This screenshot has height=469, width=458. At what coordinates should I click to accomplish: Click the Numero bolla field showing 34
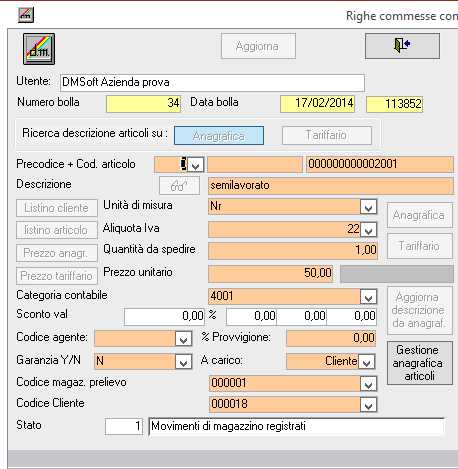[143, 103]
